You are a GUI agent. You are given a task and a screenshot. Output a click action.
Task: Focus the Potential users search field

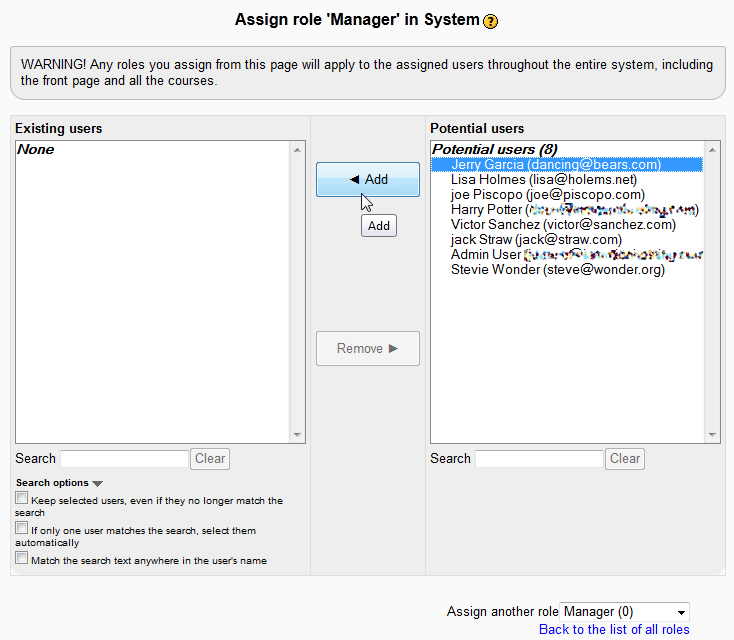click(x=539, y=459)
